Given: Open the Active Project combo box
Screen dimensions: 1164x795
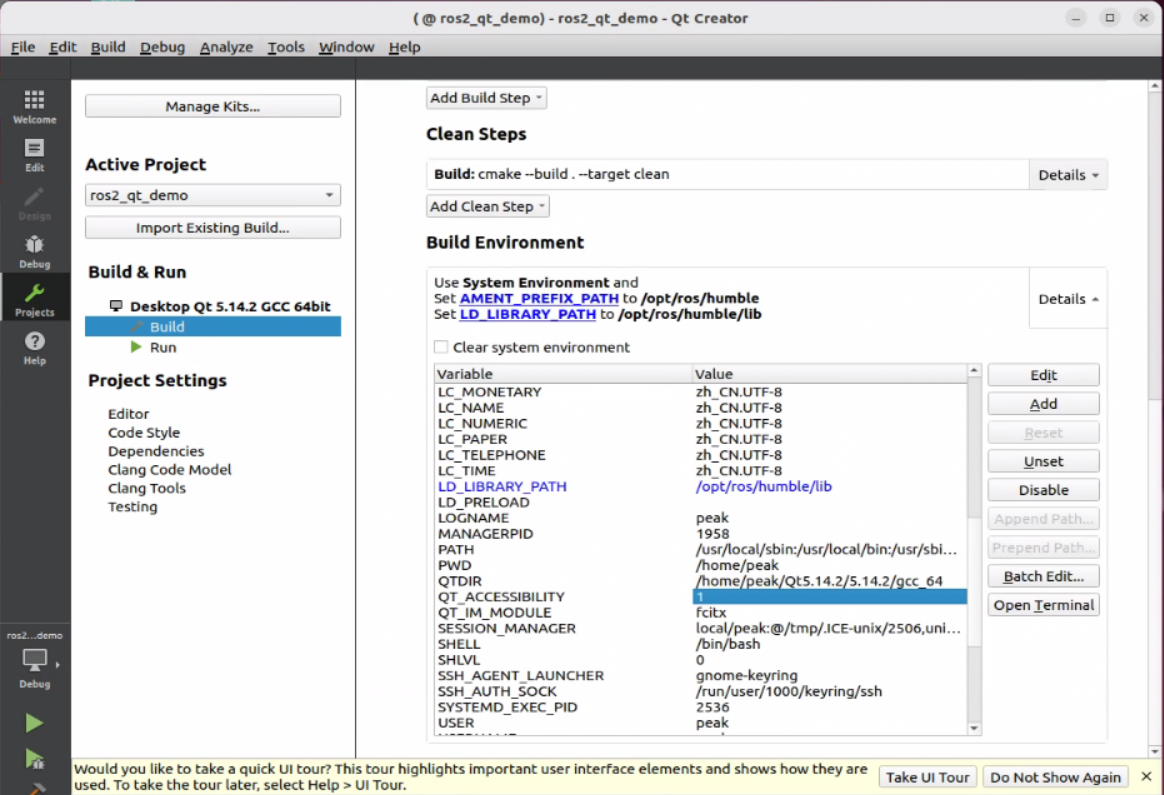Looking at the screenshot, I should point(213,195).
